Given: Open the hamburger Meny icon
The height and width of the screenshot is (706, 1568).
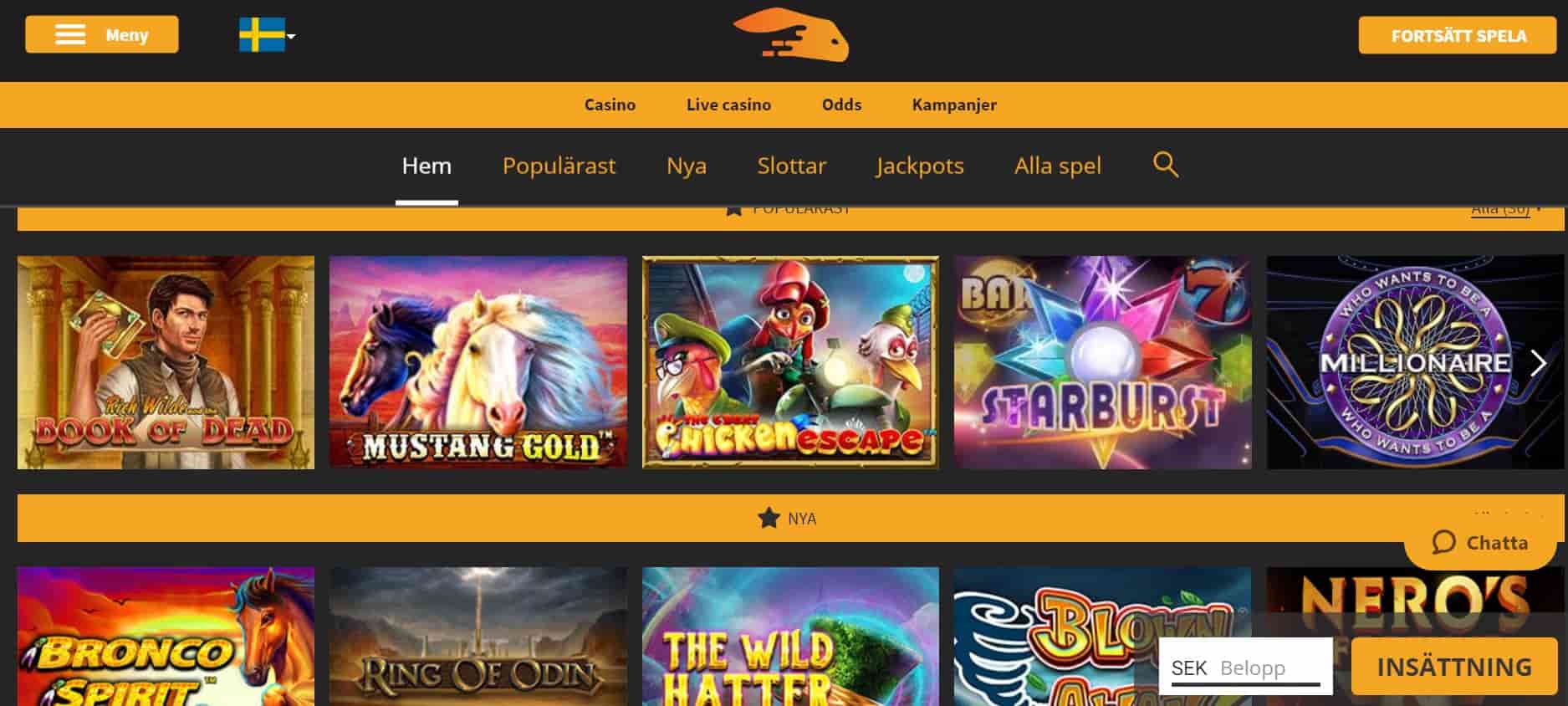Looking at the screenshot, I should [x=70, y=35].
